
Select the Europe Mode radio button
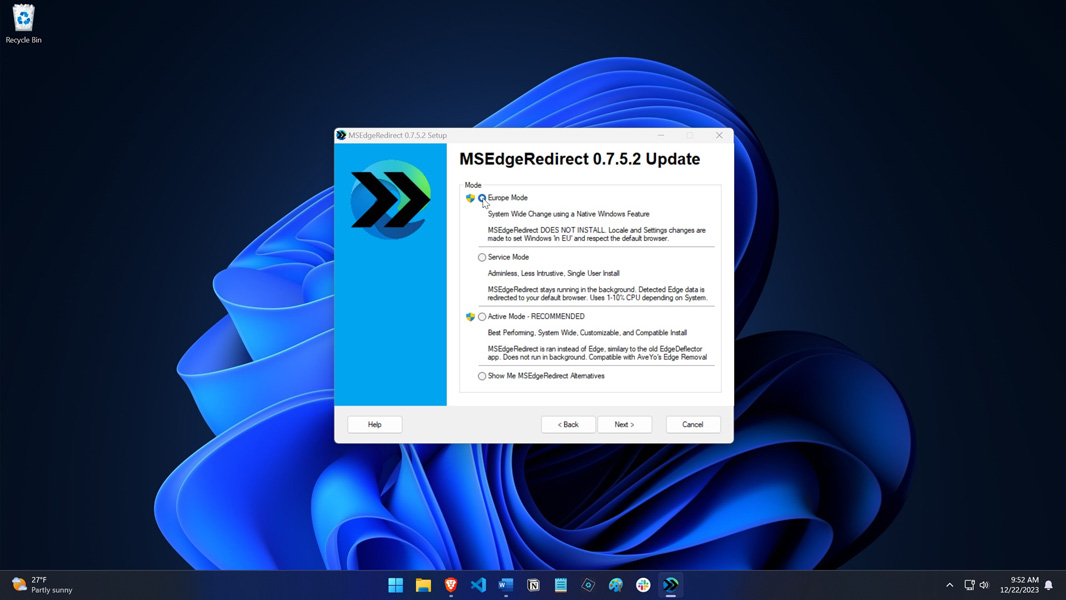point(482,198)
